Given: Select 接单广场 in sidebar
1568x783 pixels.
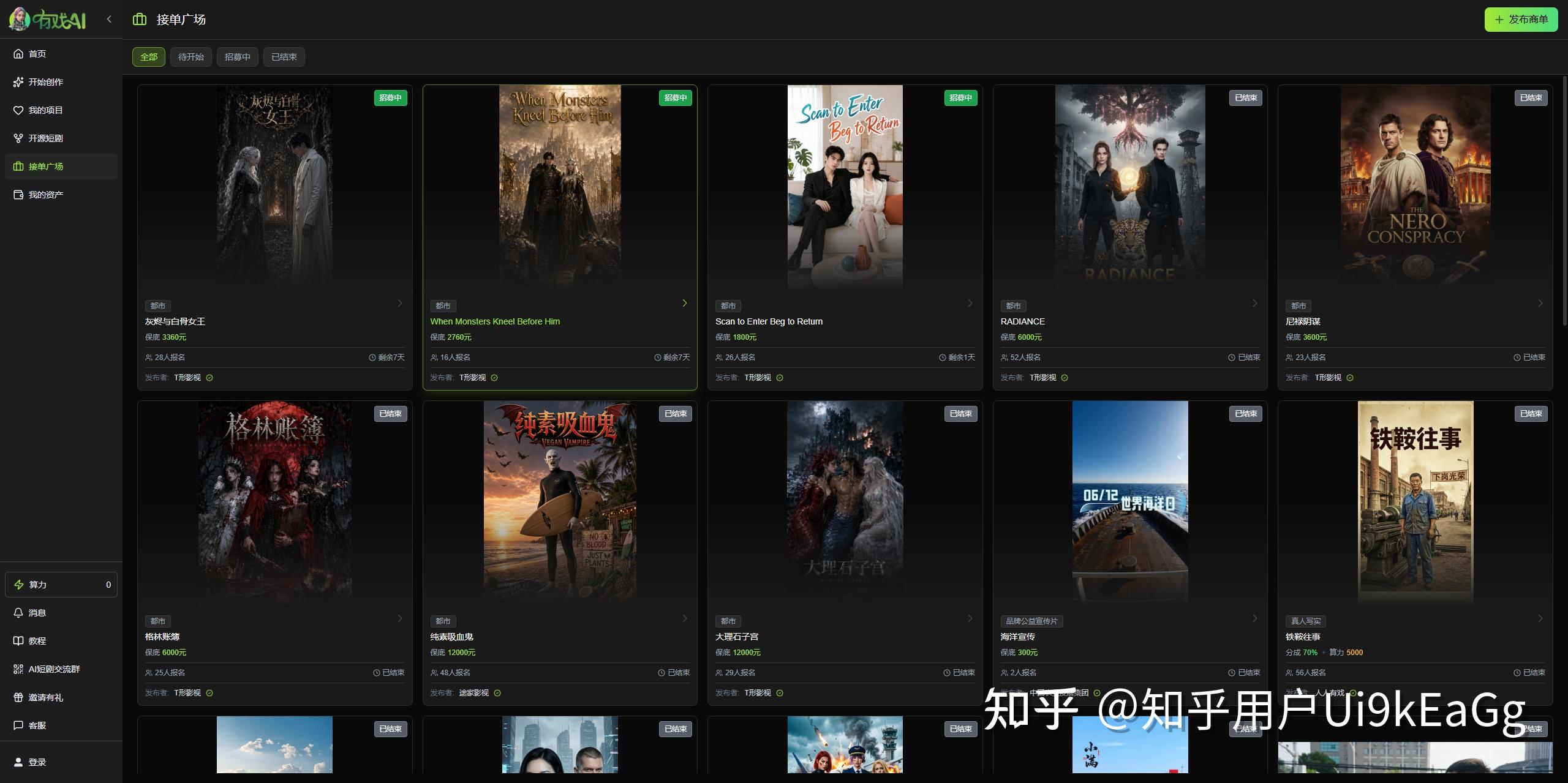Looking at the screenshot, I should tap(61, 167).
